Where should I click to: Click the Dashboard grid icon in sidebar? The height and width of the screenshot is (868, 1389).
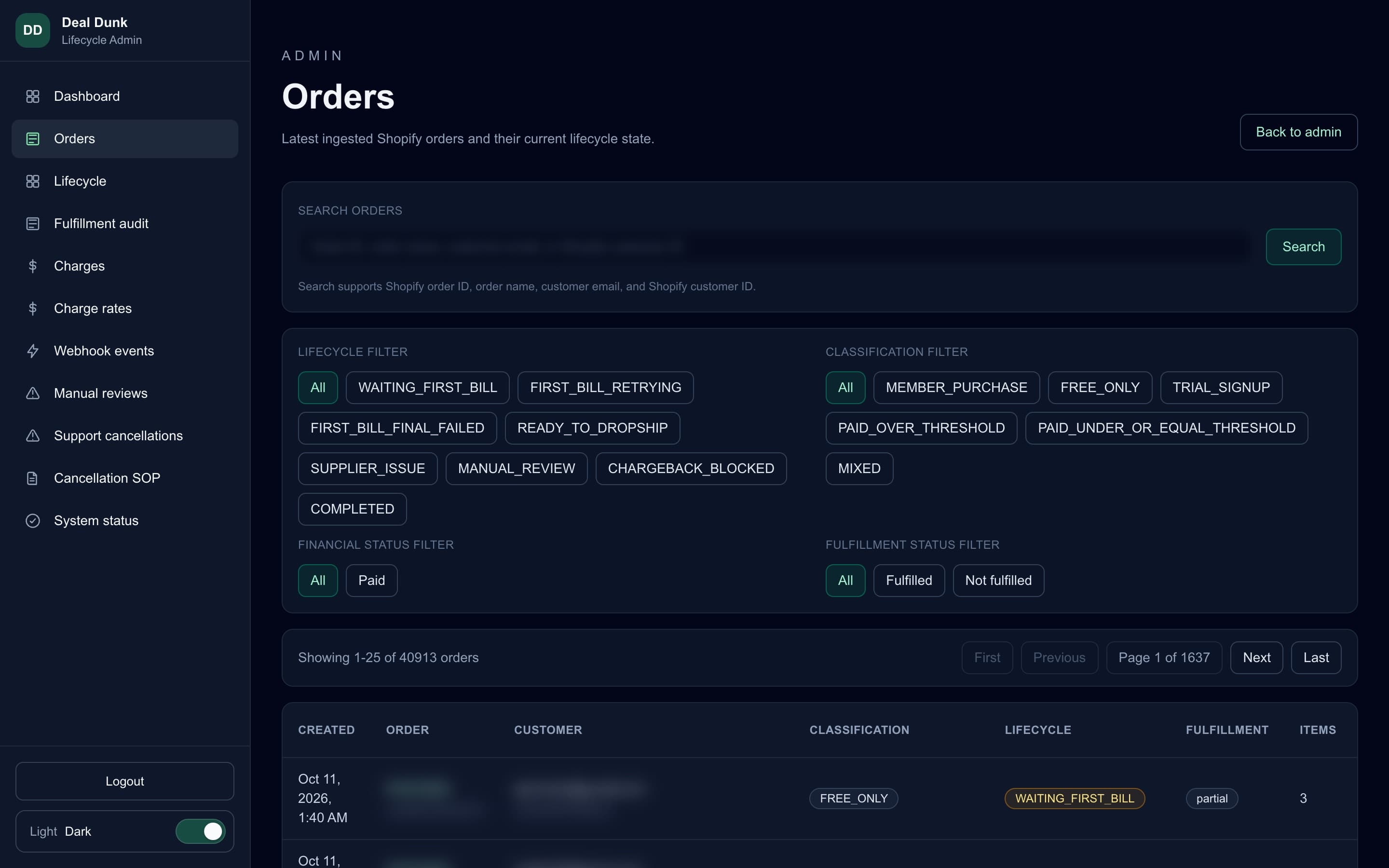pos(33,96)
